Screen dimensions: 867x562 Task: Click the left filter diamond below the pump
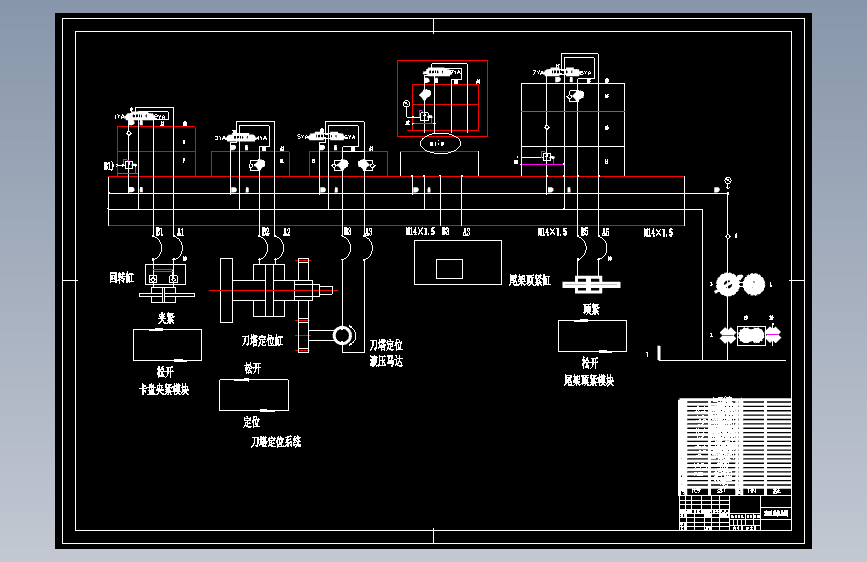(x=727, y=335)
